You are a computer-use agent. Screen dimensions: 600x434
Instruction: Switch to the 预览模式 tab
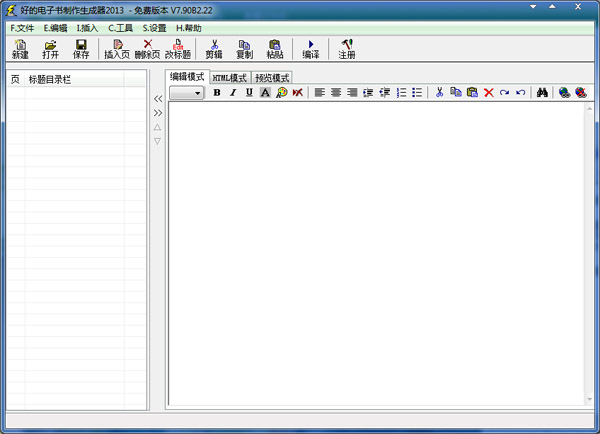point(272,77)
